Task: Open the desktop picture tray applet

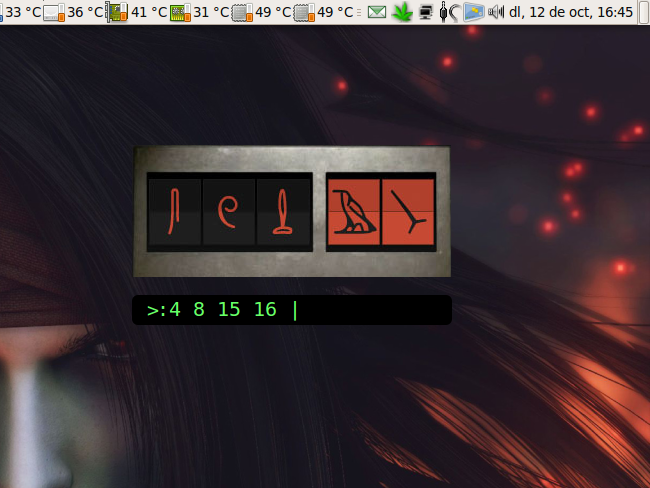Action: coord(474,12)
